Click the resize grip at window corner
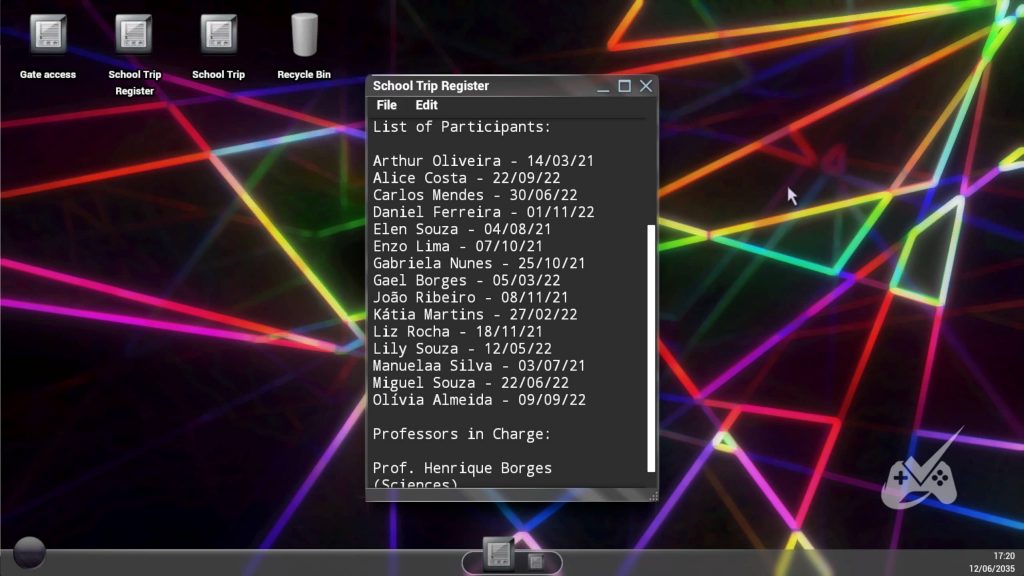The width and height of the screenshot is (1024, 576). pos(653,495)
